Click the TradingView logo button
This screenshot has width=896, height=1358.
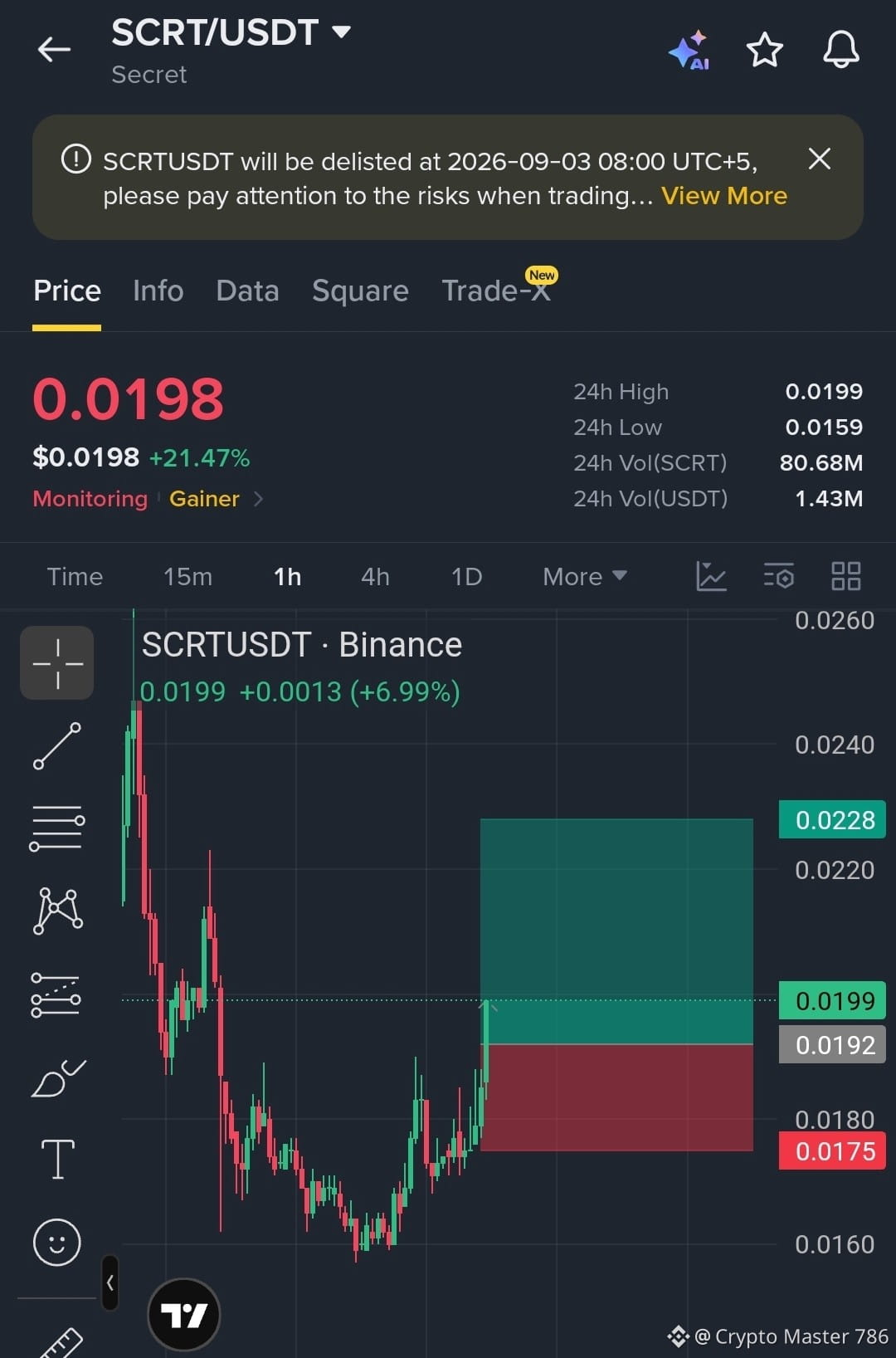[x=183, y=1315]
